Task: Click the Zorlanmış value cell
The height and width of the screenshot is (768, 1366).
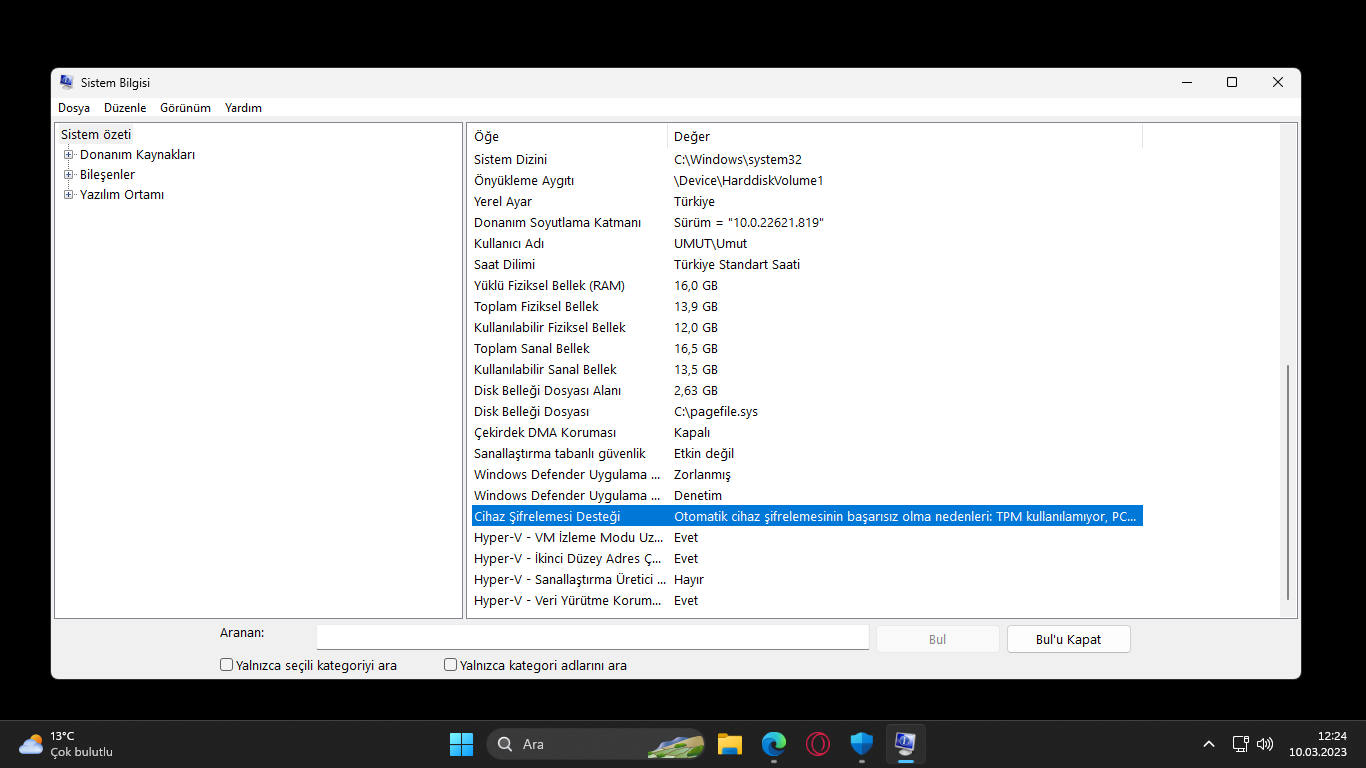Action: pyautogui.click(x=702, y=475)
